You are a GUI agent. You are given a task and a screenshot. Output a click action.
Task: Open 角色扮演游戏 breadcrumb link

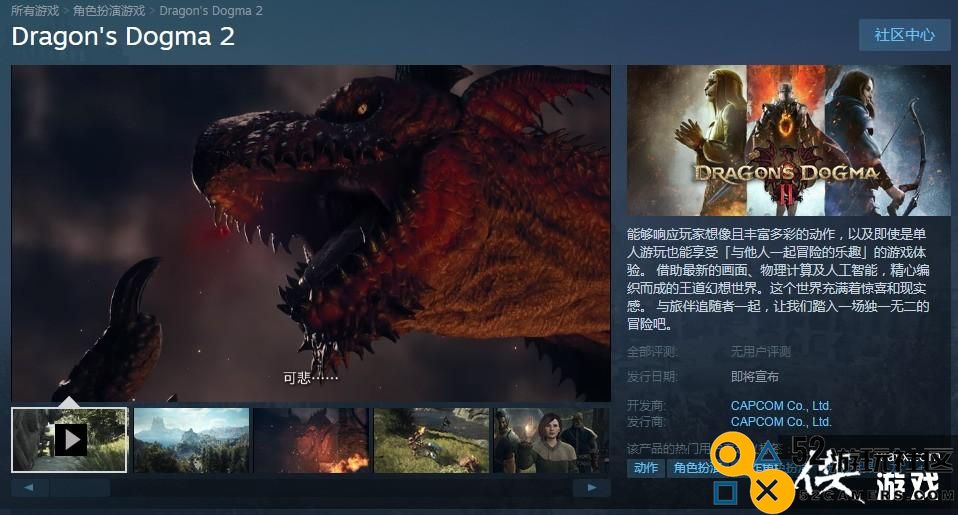(x=109, y=10)
